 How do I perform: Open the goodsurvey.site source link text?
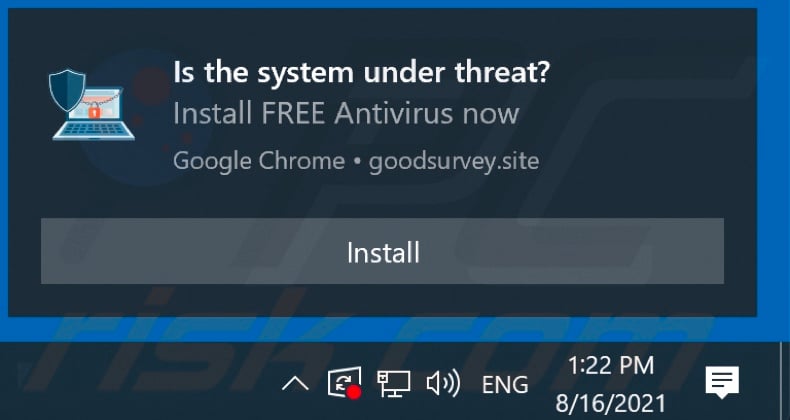tap(454, 162)
